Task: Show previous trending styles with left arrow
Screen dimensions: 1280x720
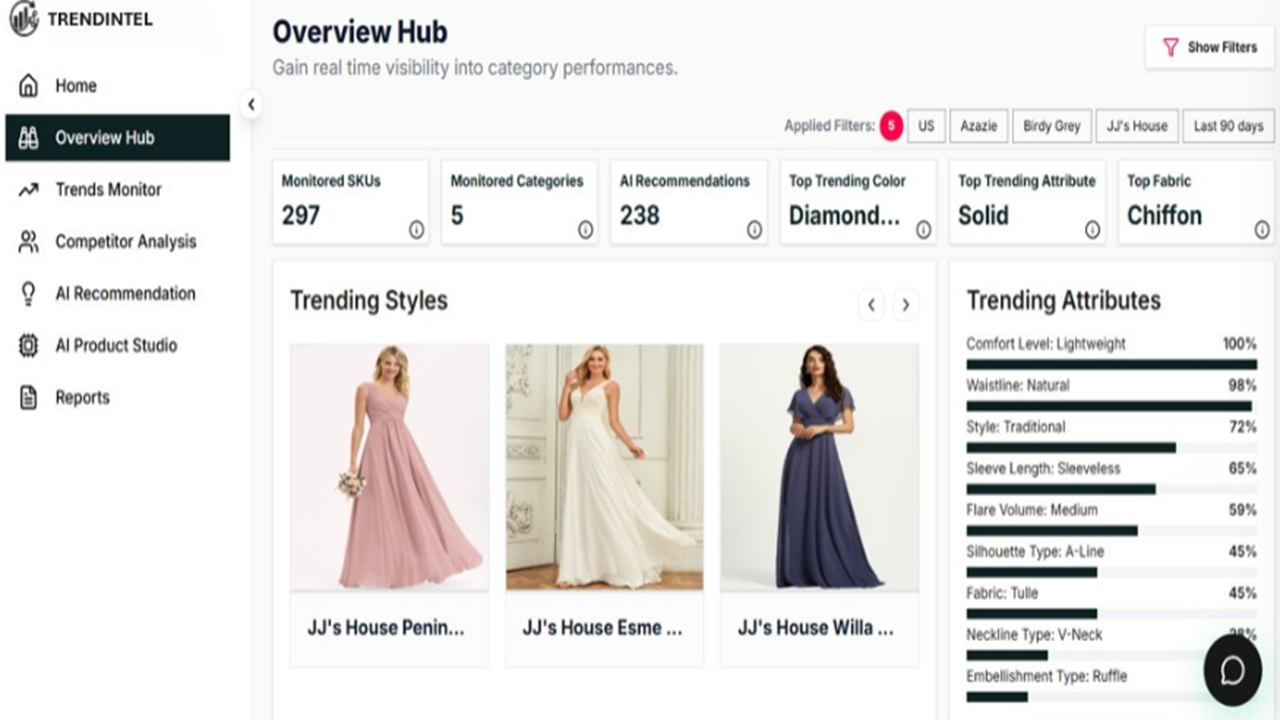Action: [871, 305]
